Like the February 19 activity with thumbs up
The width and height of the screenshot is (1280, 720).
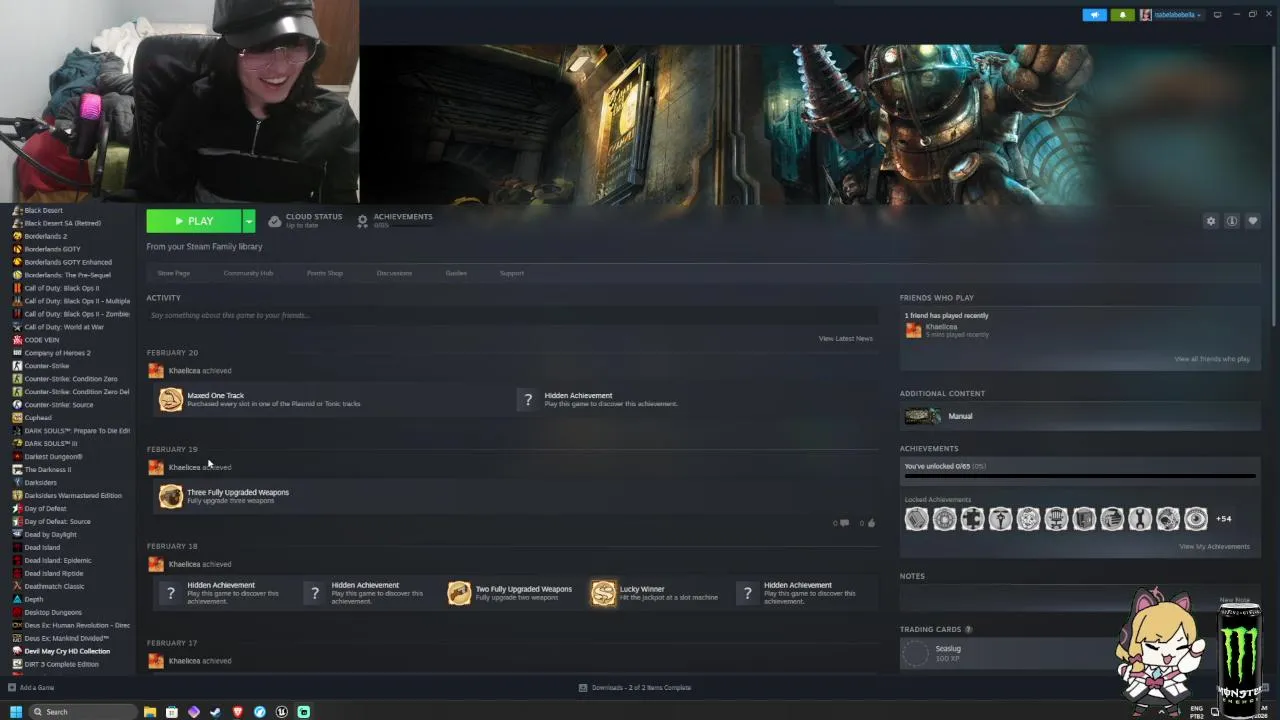871,523
